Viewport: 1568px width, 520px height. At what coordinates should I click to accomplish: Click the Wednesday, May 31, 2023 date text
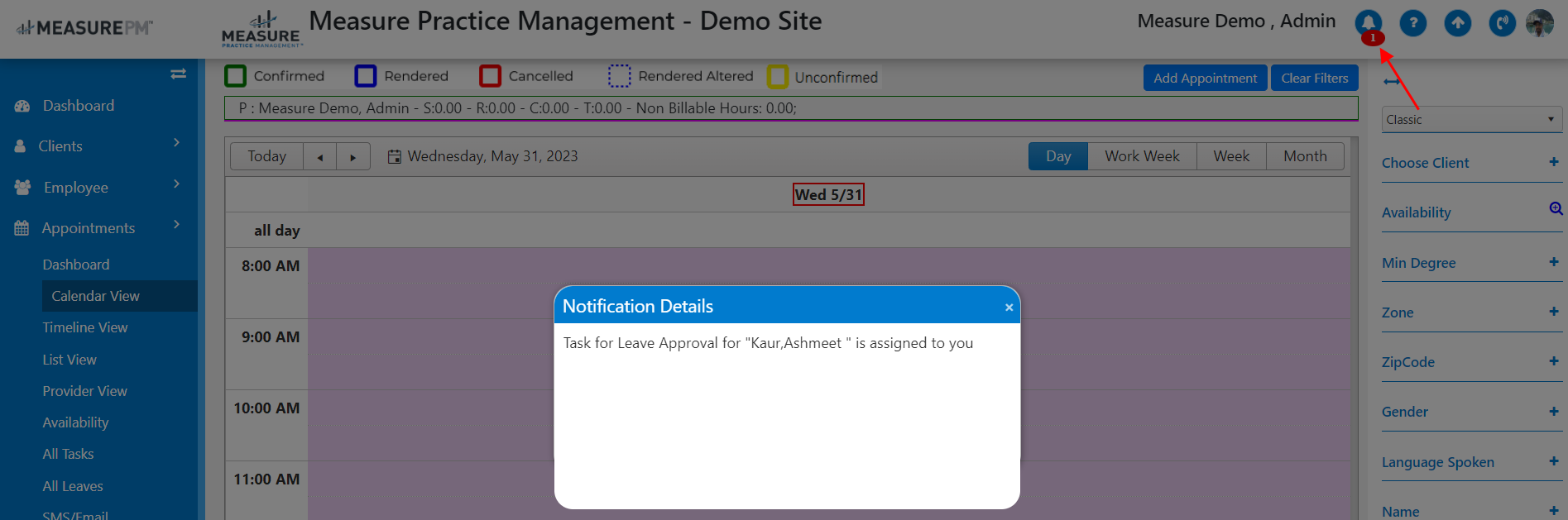click(492, 156)
